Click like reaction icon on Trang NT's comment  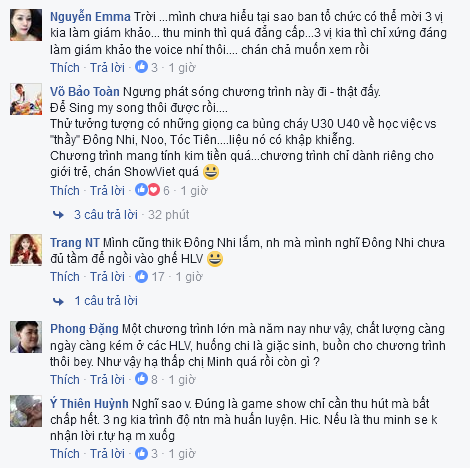141,276
